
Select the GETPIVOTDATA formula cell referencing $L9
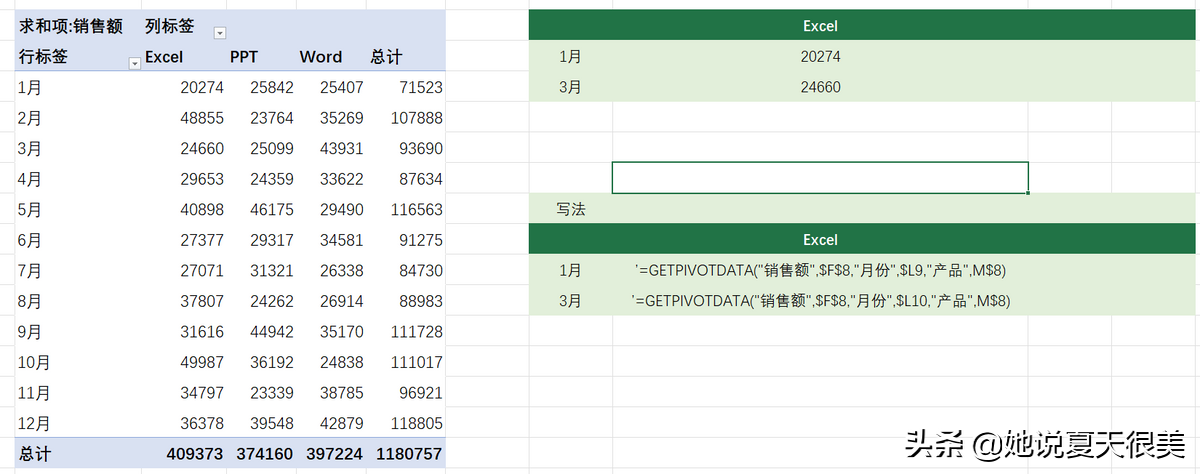[x=820, y=271]
